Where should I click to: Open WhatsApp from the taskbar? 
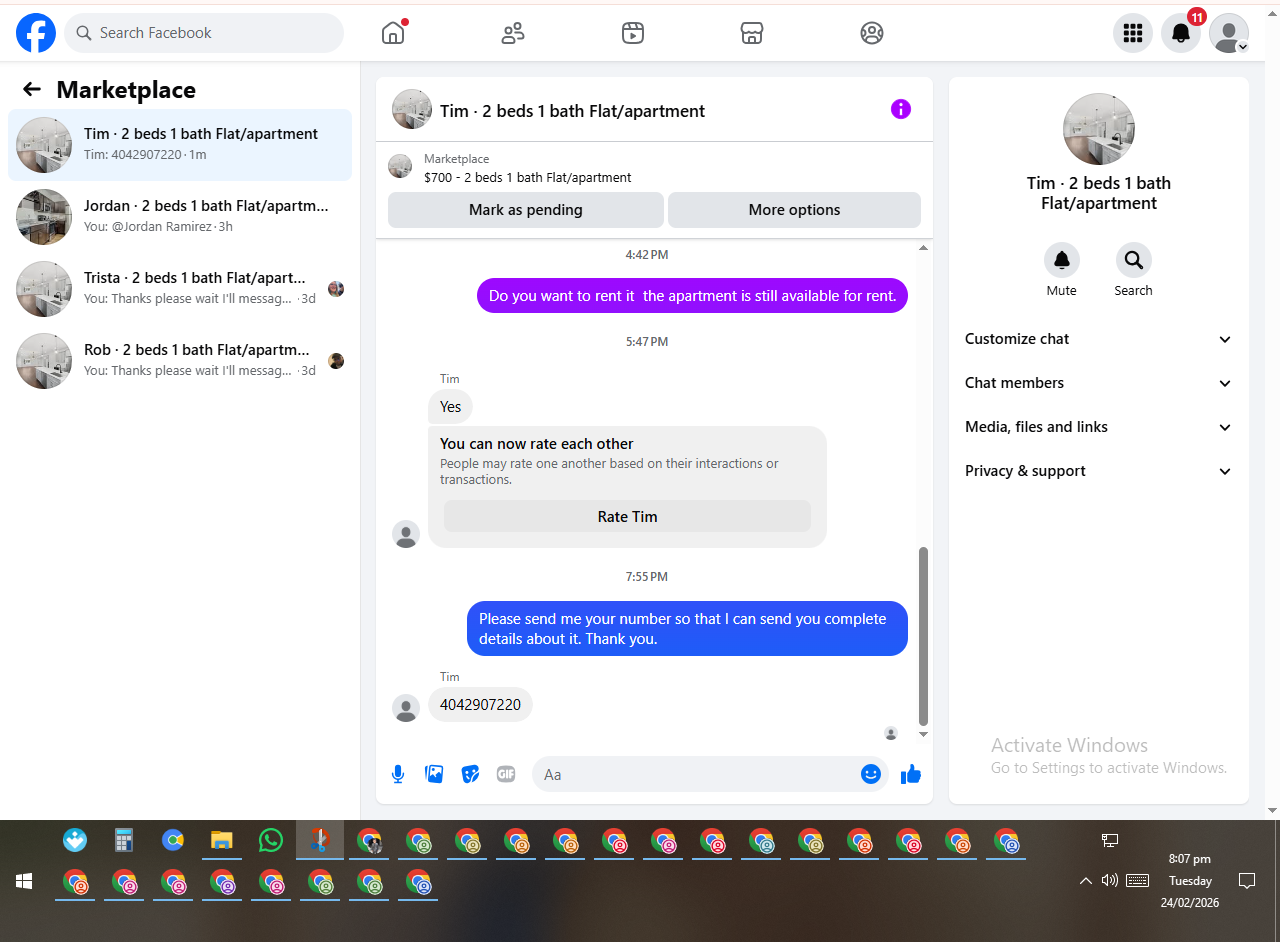click(x=270, y=840)
